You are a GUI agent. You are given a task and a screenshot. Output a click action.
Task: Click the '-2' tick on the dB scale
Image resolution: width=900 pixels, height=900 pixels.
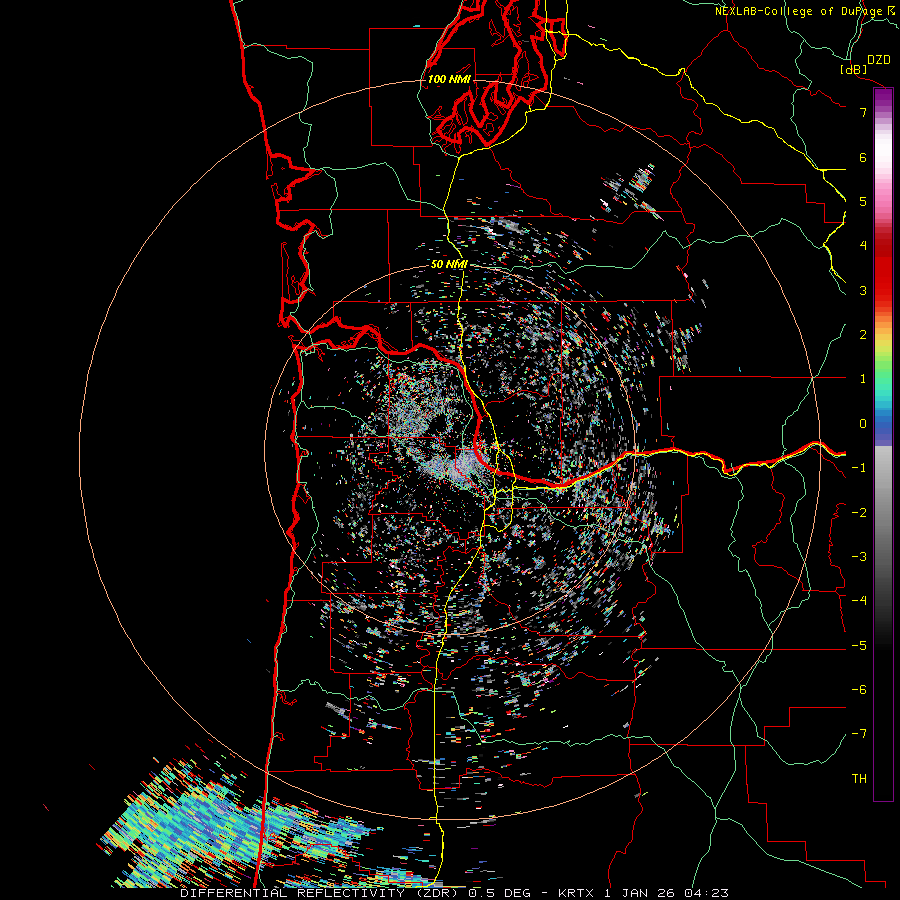click(859, 513)
